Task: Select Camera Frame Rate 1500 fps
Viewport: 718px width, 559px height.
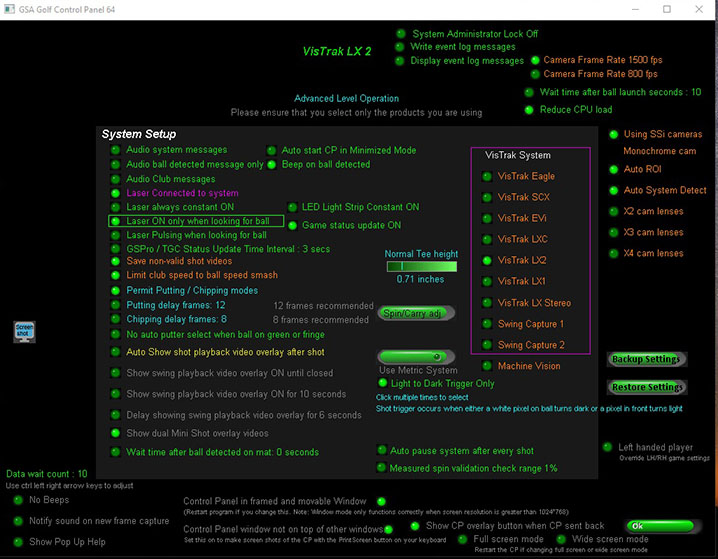Action: (x=534, y=60)
